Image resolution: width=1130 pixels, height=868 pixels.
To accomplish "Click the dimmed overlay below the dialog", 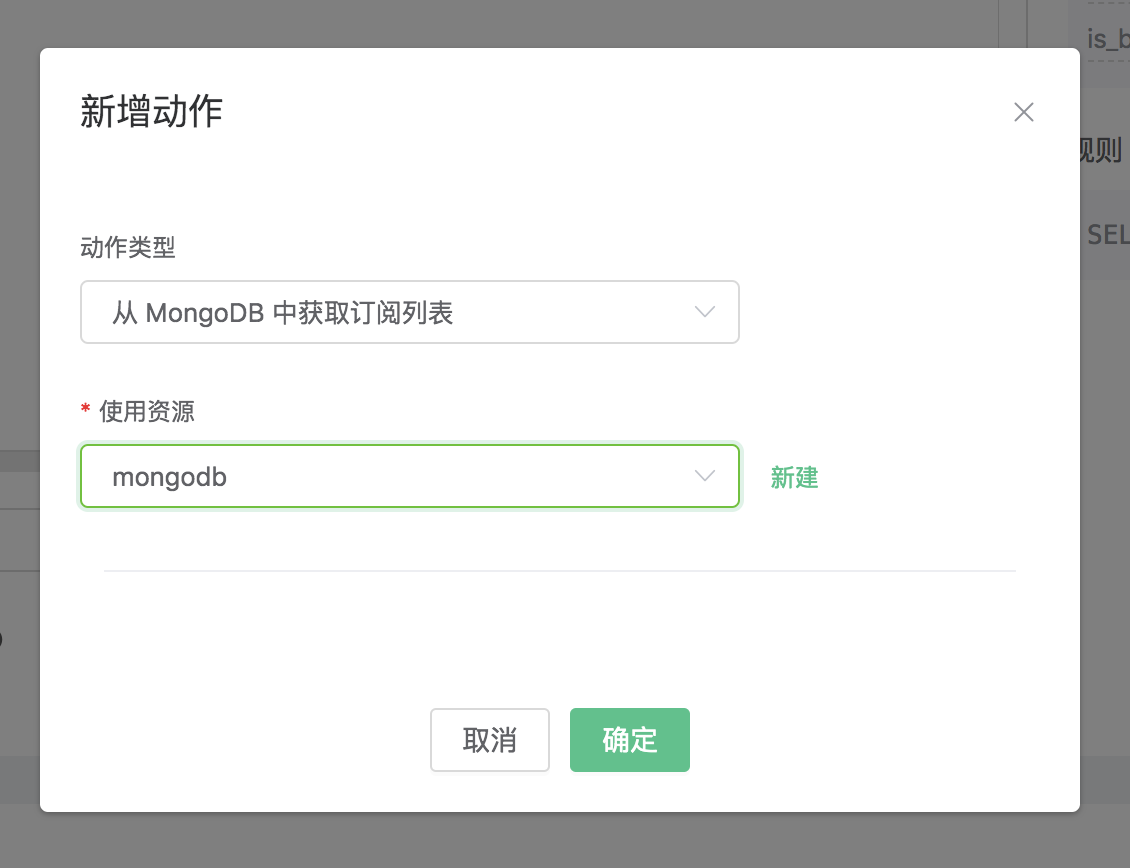I will click(560, 840).
